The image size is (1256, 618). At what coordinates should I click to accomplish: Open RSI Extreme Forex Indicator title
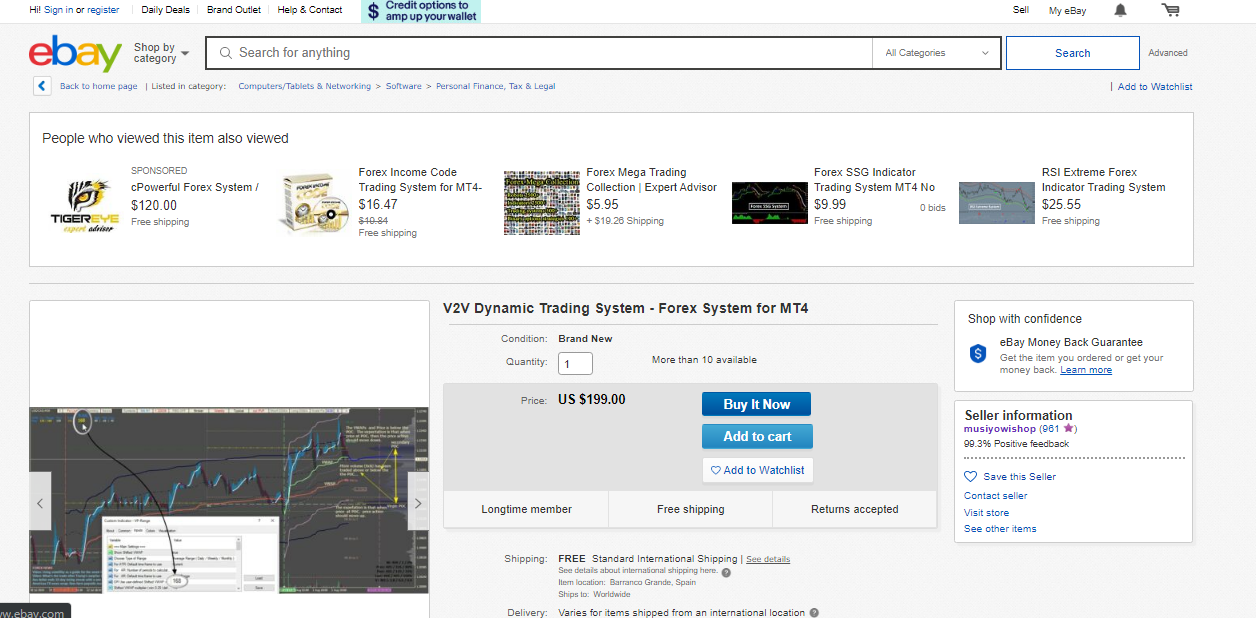coord(1104,180)
